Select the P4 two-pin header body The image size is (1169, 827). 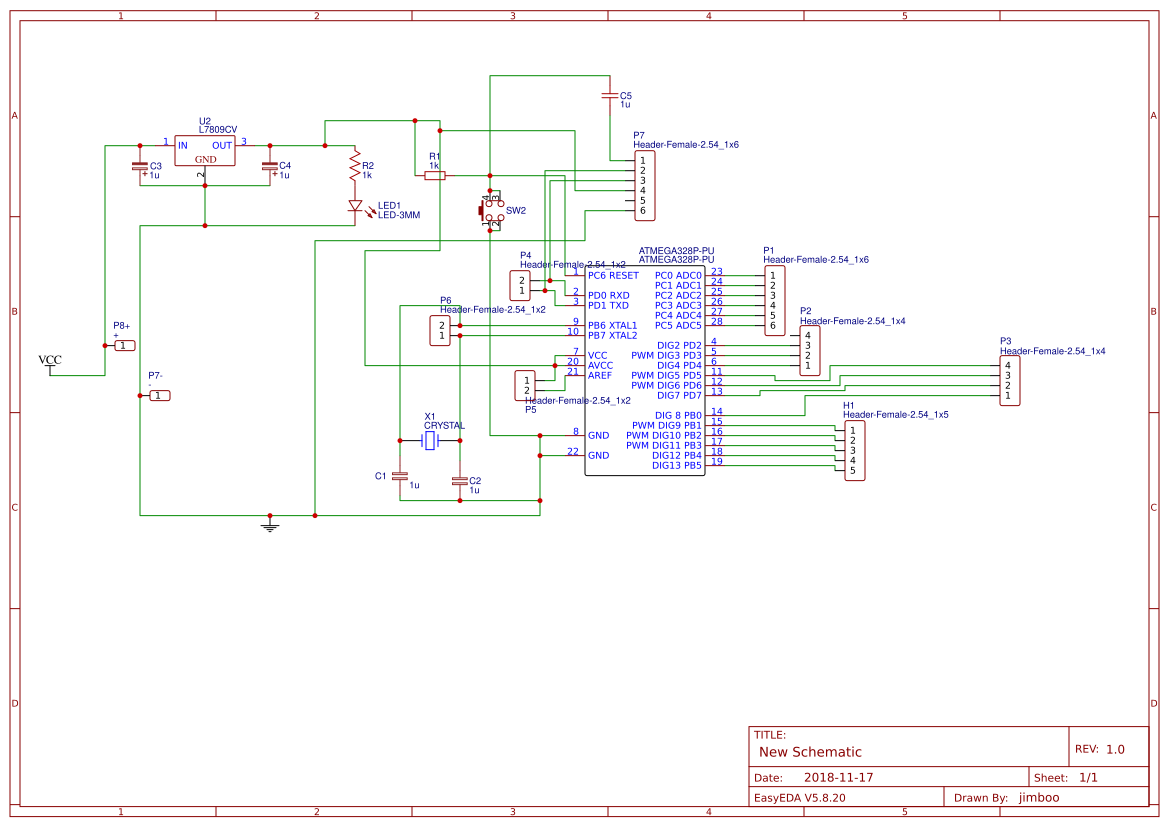coord(520,286)
